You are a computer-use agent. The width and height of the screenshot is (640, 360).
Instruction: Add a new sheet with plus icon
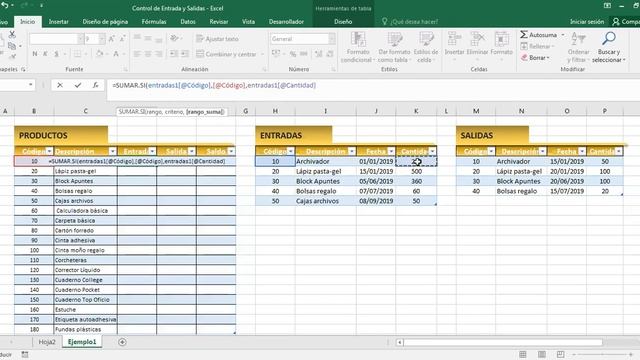[x=122, y=342]
